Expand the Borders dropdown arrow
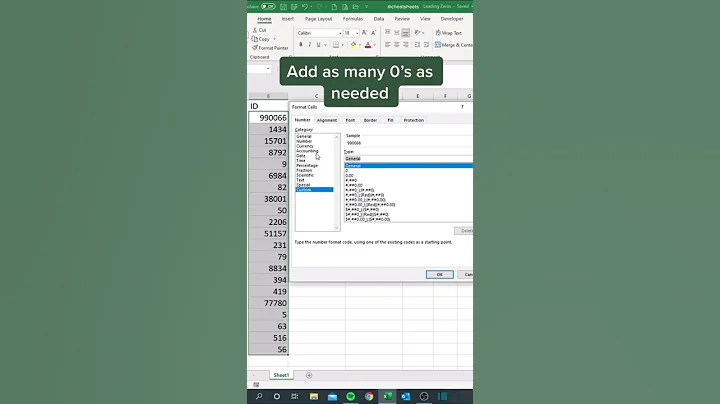The width and height of the screenshot is (720, 404). 343,45
